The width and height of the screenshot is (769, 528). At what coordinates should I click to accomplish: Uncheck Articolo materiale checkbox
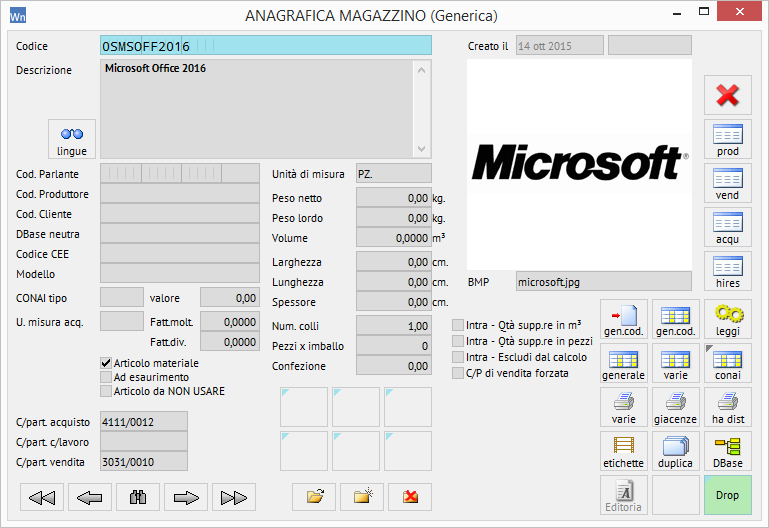tap(106, 363)
